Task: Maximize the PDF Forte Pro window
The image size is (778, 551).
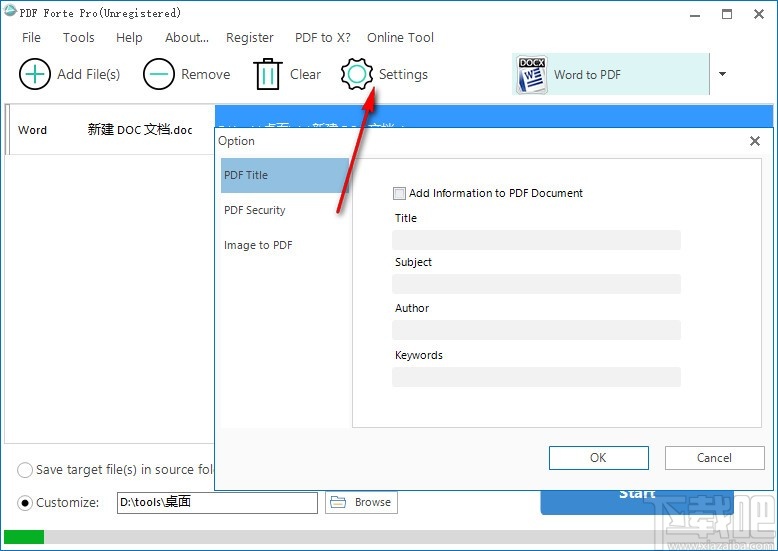Action: click(727, 14)
